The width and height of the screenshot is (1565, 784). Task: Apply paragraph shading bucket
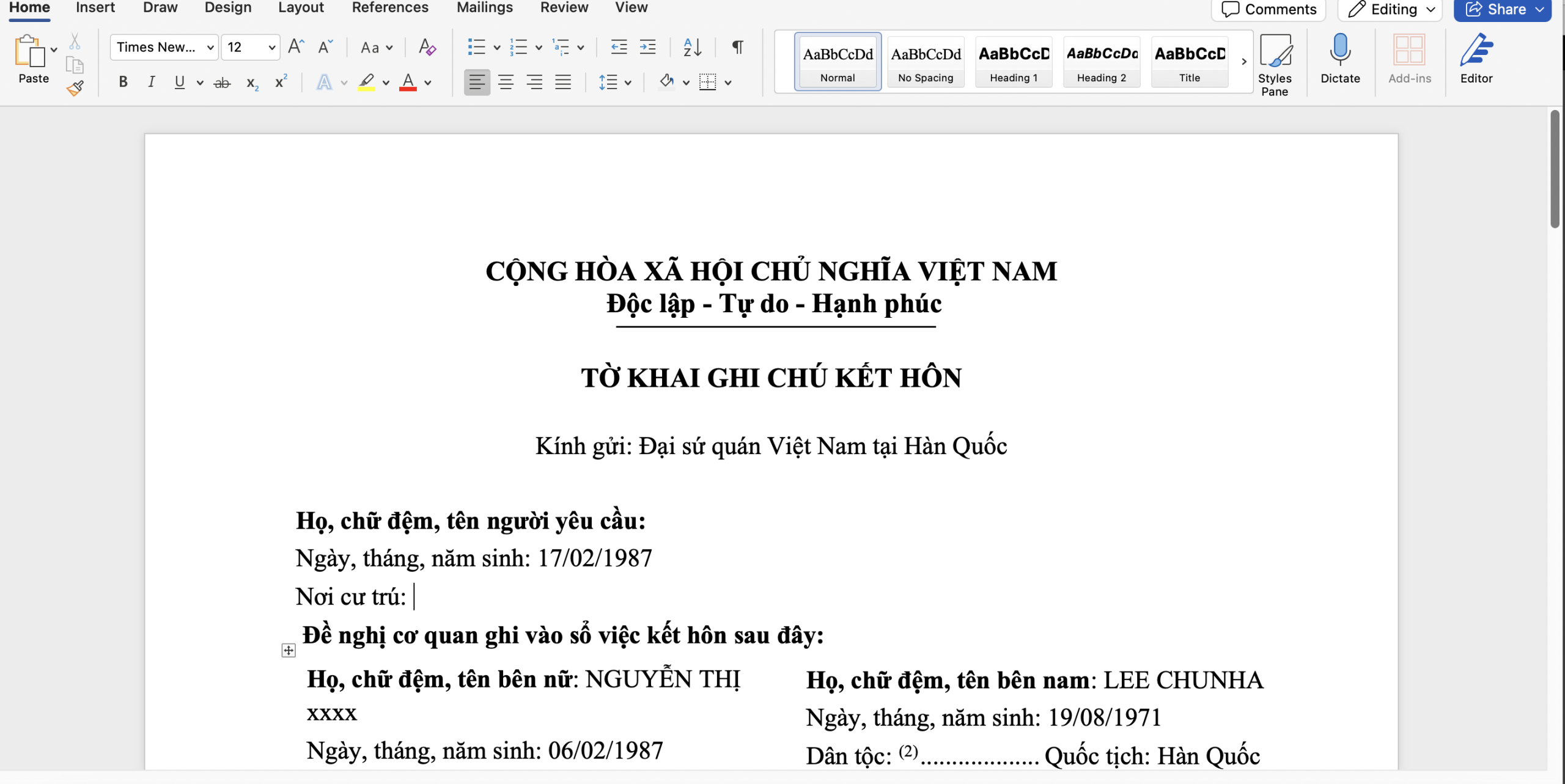(x=666, y=82)
